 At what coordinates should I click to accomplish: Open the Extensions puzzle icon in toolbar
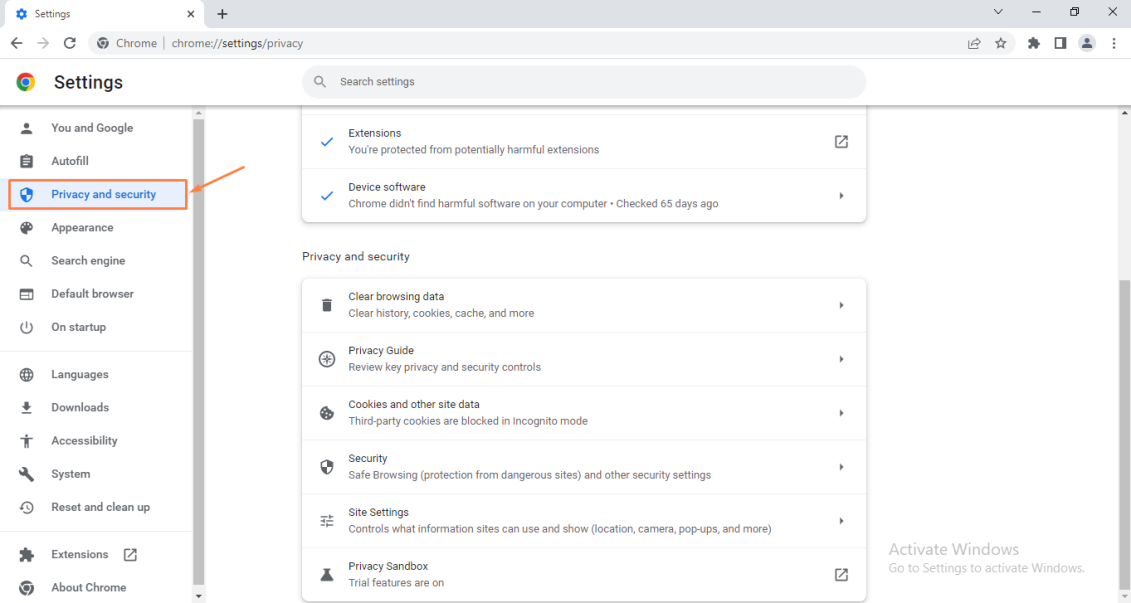(1034, 43)
